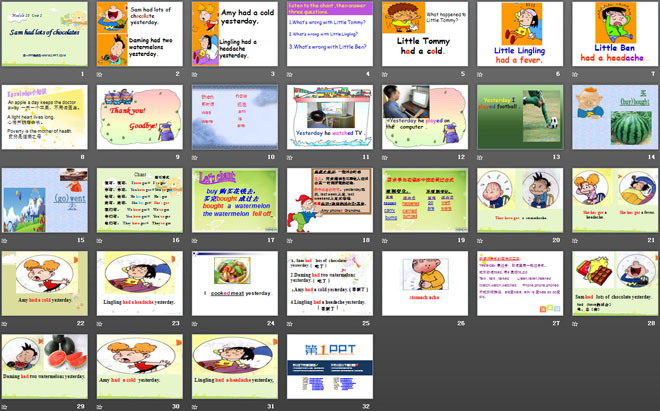Click the animation star under slide 29

(x=5, y=407)
